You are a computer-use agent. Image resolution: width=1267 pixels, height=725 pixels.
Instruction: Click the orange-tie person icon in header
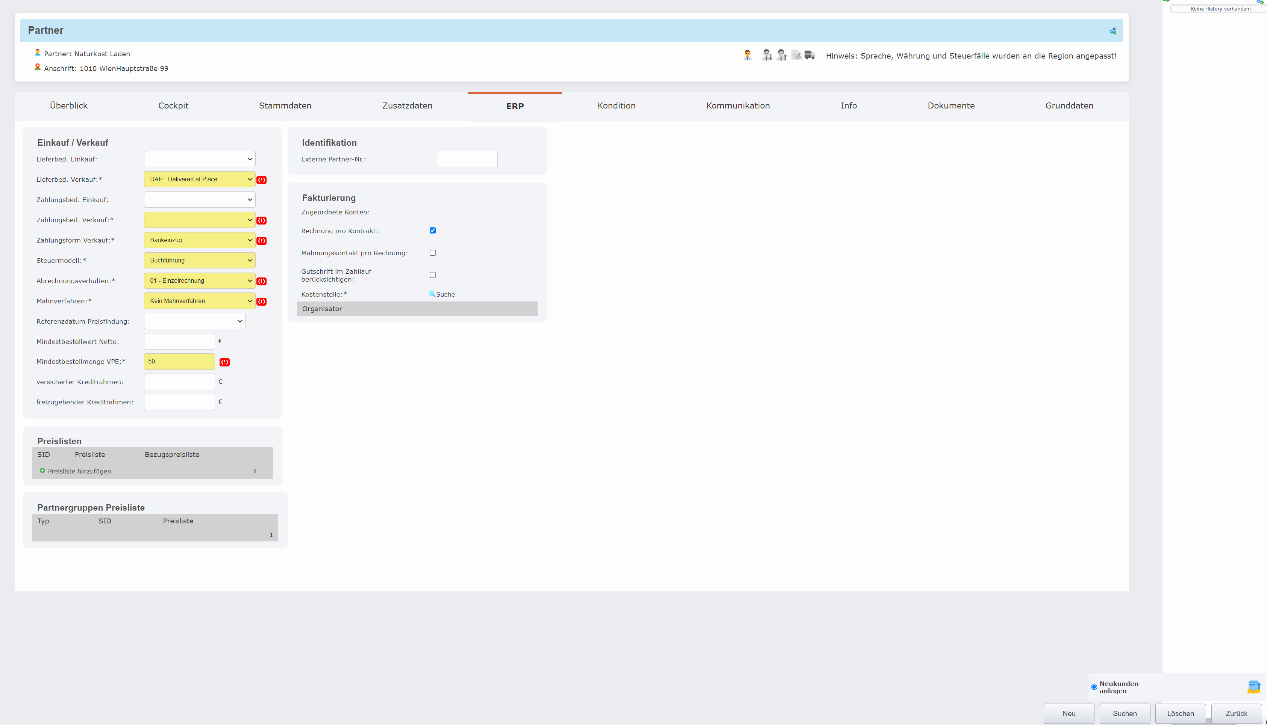coord(747,55)
